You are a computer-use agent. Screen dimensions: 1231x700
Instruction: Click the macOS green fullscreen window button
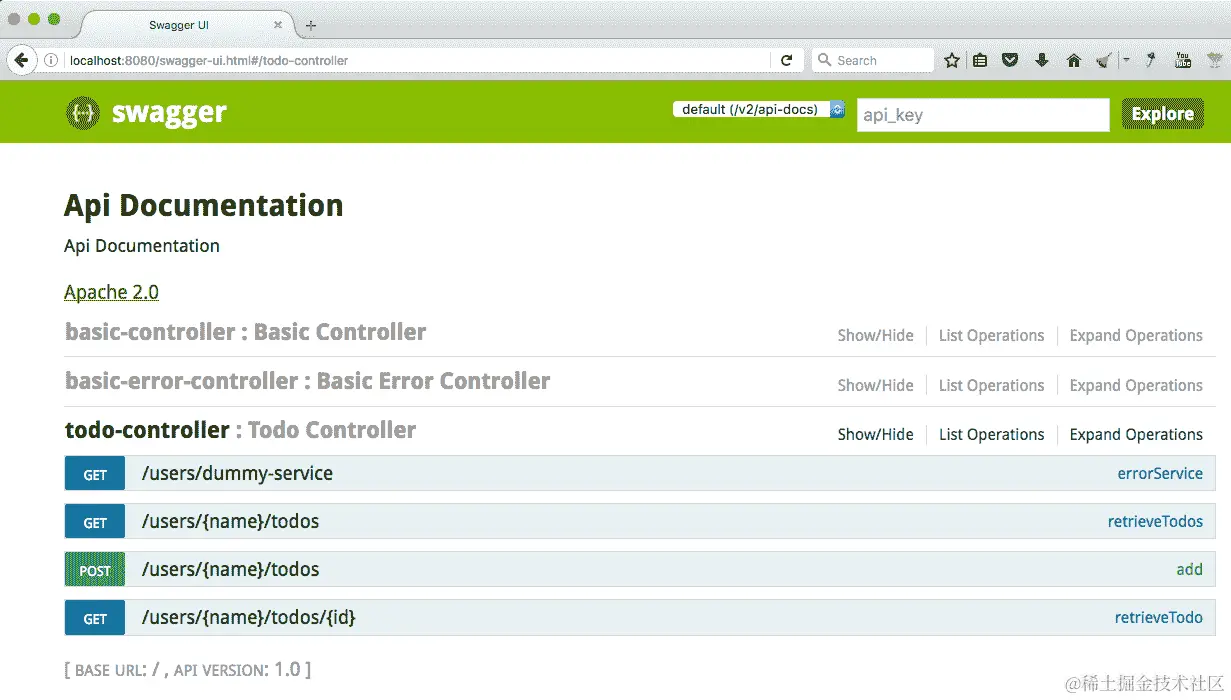pyautogui.click(x=53, y=19)
